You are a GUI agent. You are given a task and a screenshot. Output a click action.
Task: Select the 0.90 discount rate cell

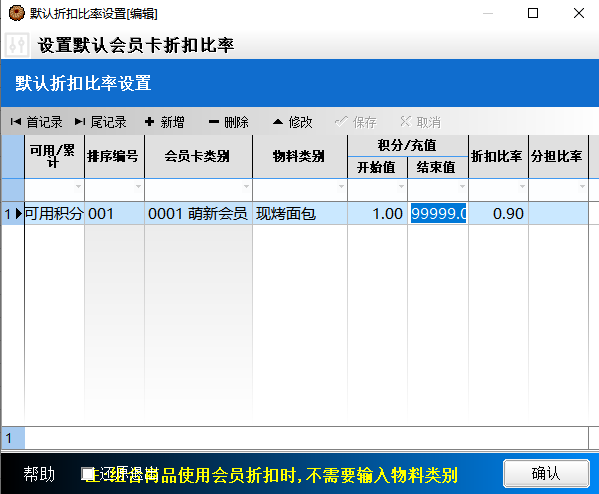[498, 213]
